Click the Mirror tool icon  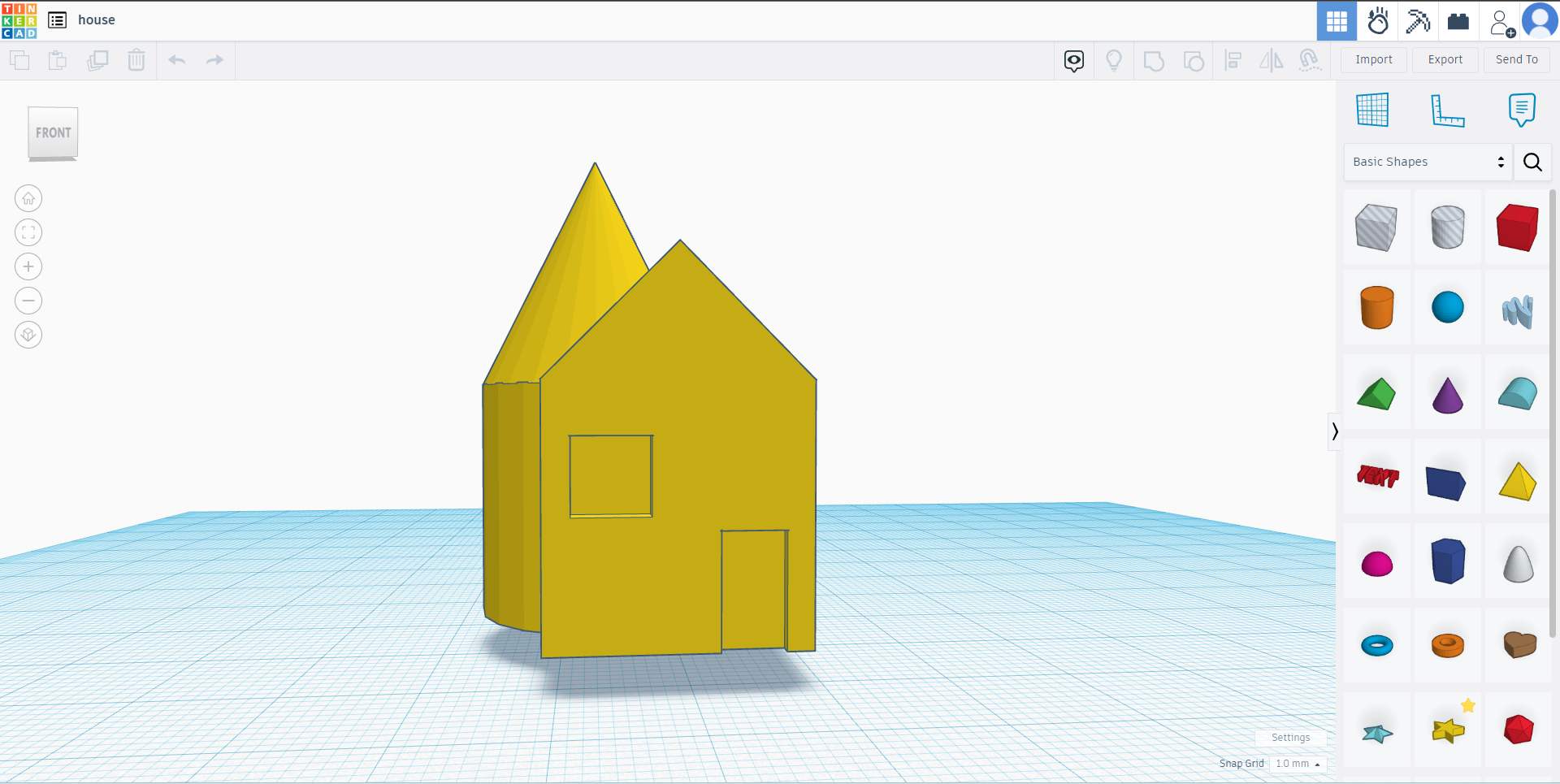[1272, 61]
